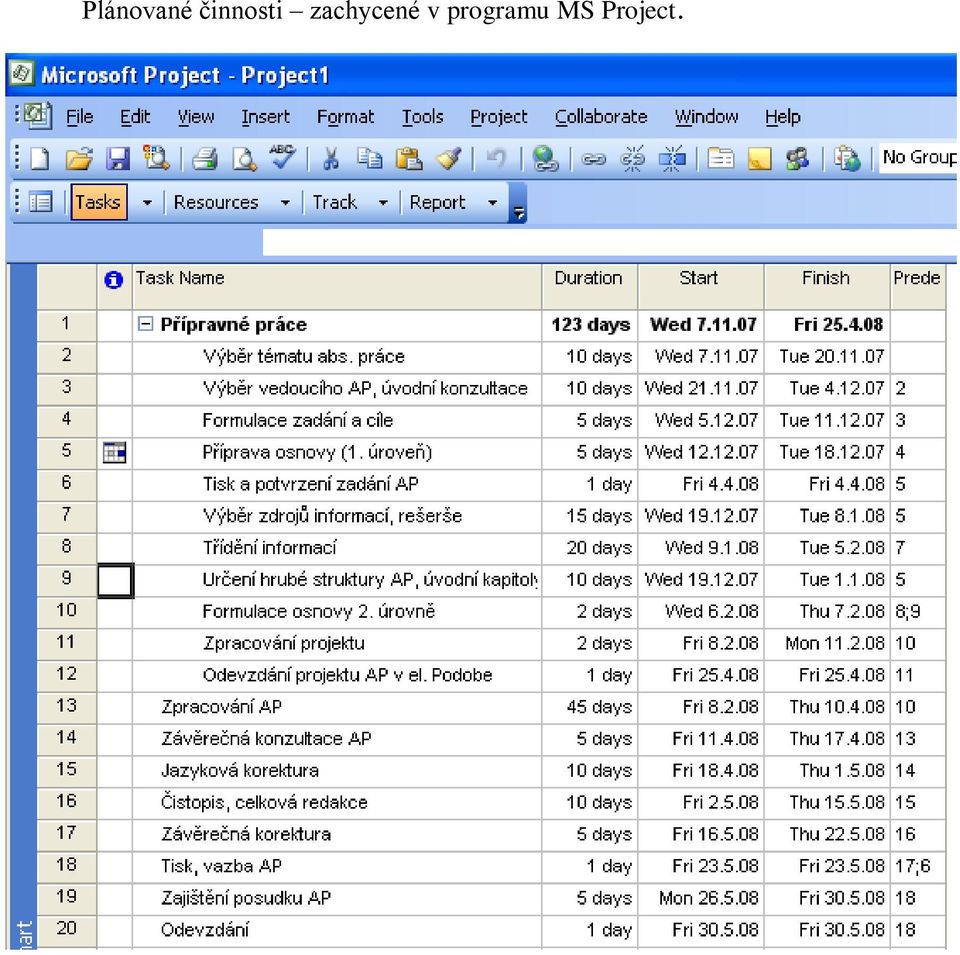Viewport: 960px width, 955px height.
Task: Click the Unlink Tasks icon
Action: (632, 159)
